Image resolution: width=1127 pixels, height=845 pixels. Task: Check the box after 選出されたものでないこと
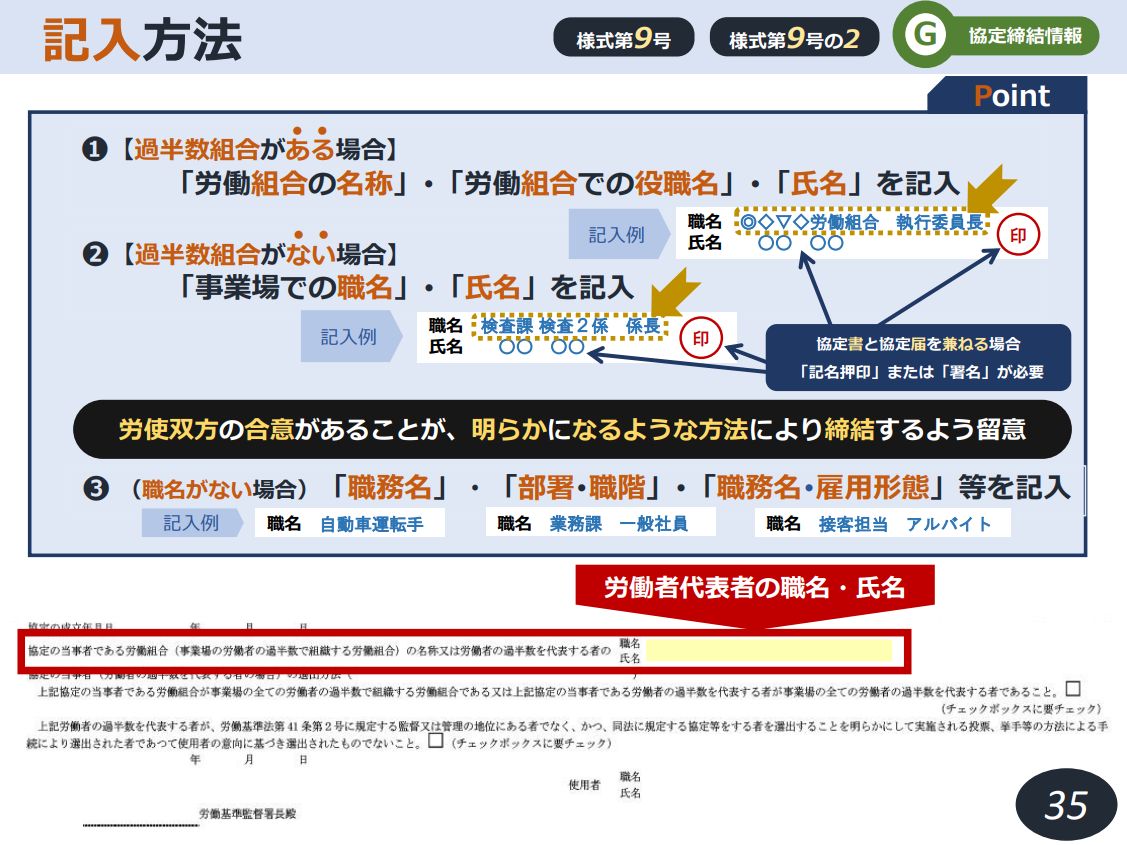point(434,742)
